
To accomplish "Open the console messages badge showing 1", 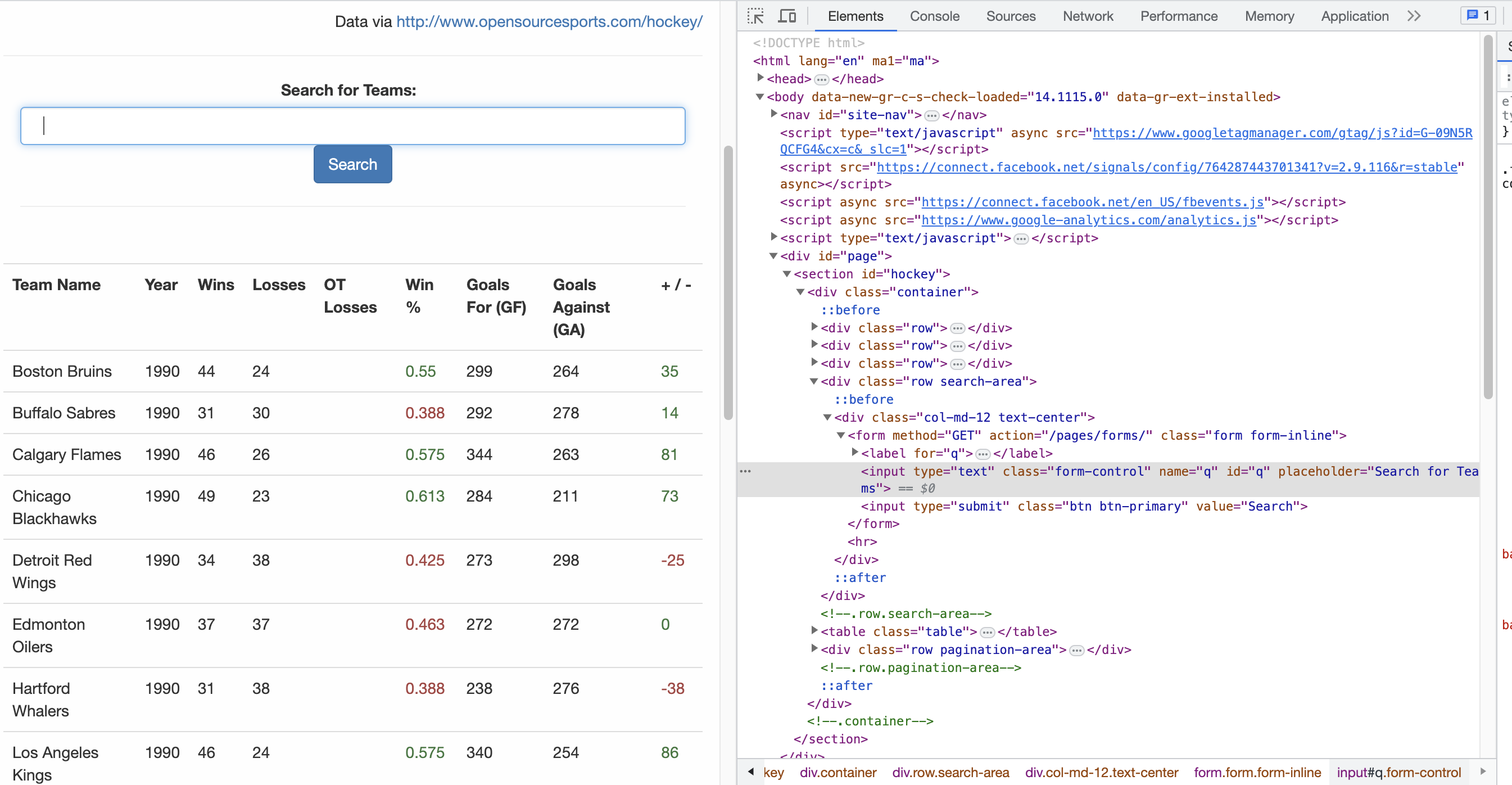I will (x=1477, y=15).
